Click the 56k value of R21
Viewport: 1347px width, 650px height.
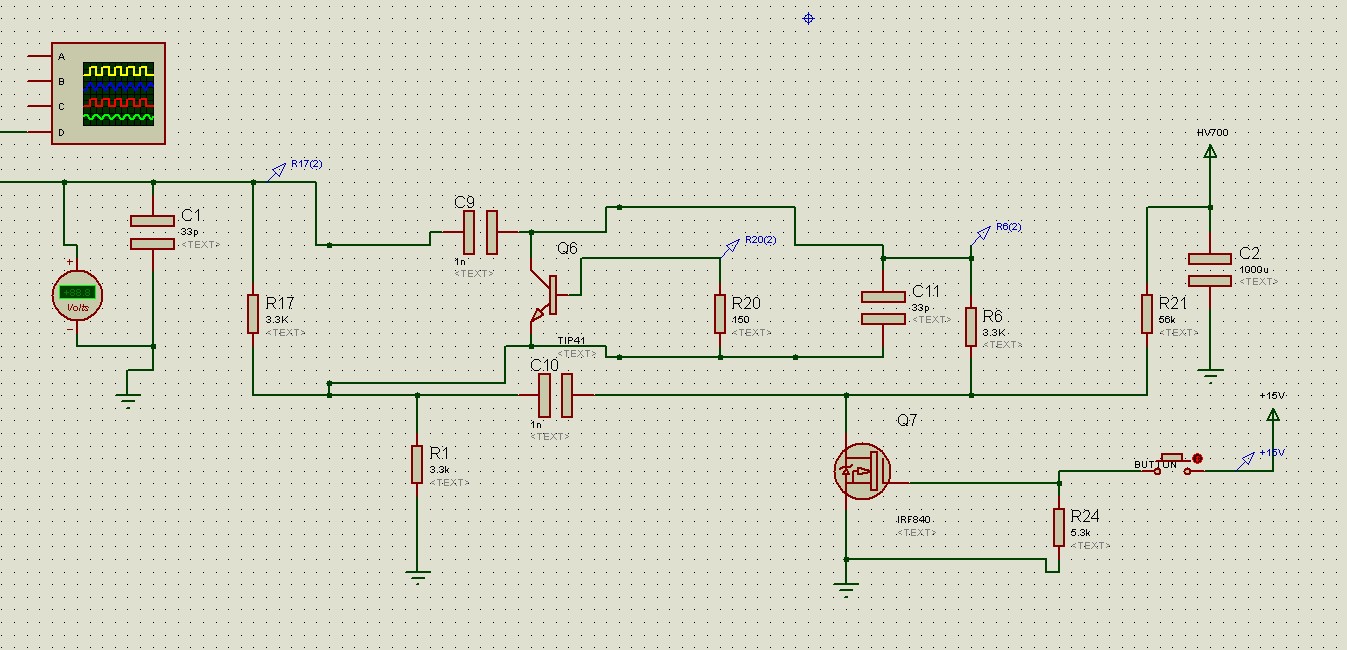[x=1167, y=320]
